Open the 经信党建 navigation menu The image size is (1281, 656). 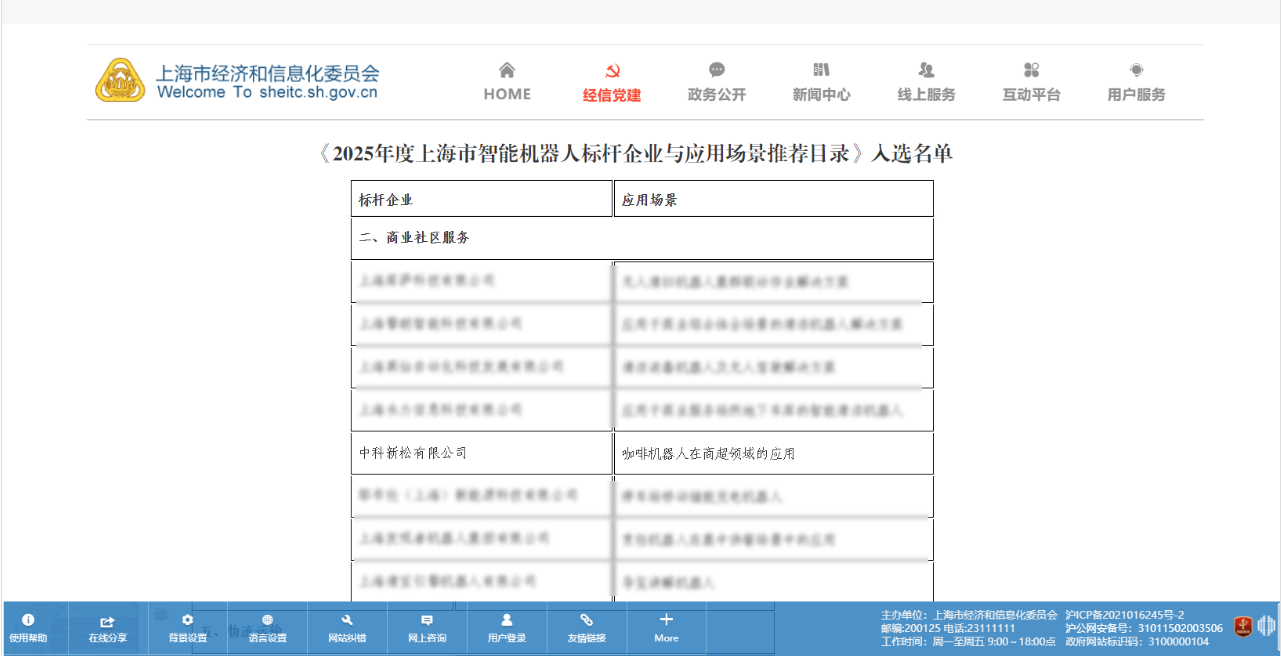coord(612,82)
